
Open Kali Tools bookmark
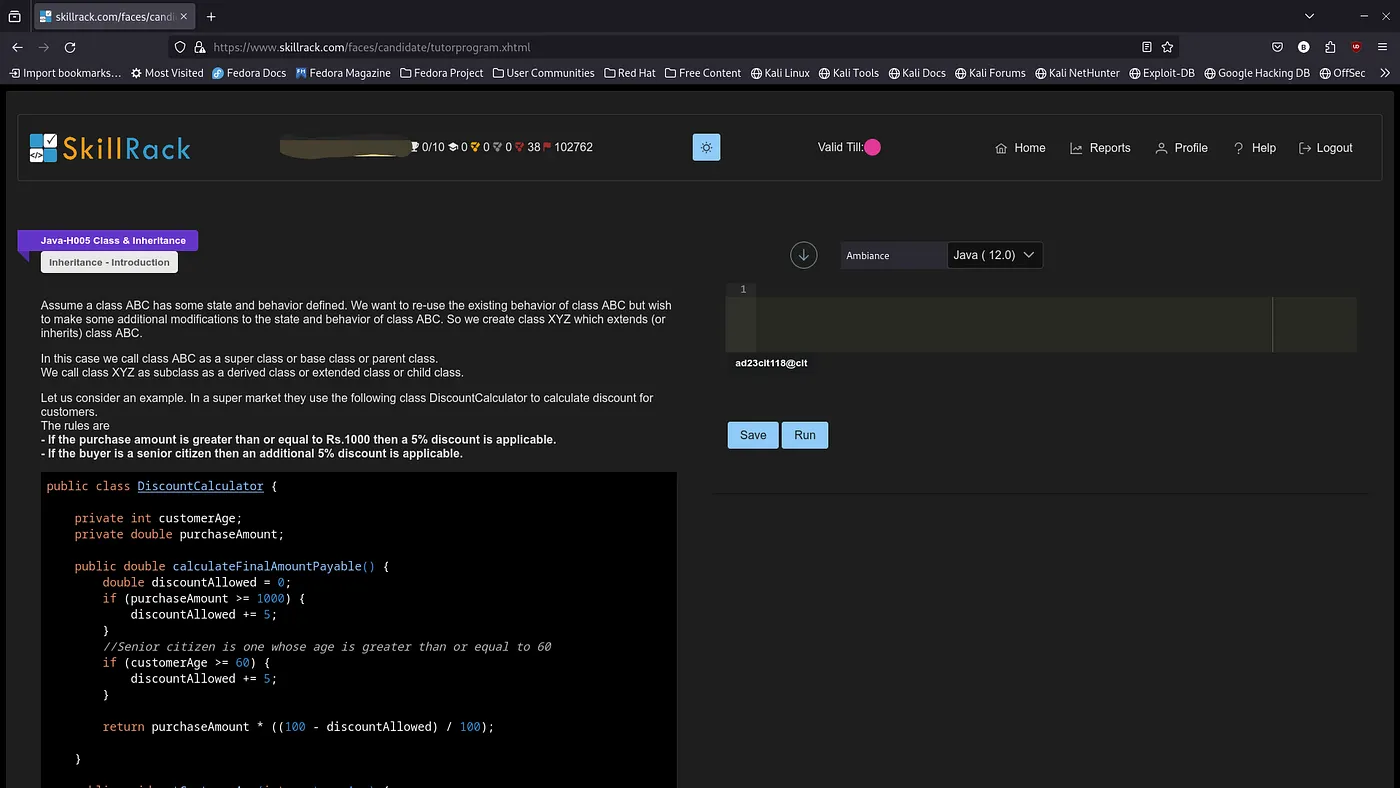coord(849,73)
